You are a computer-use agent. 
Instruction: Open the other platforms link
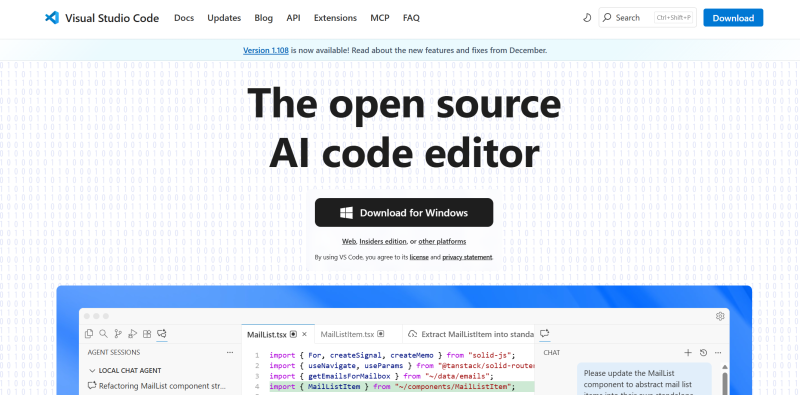coord(442,241)
